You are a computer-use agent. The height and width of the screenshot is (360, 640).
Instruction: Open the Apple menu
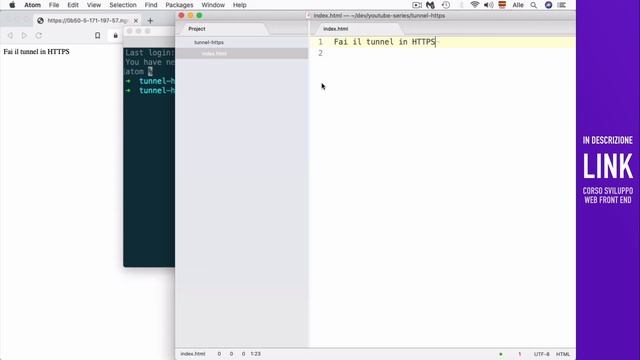click(12, 5)
